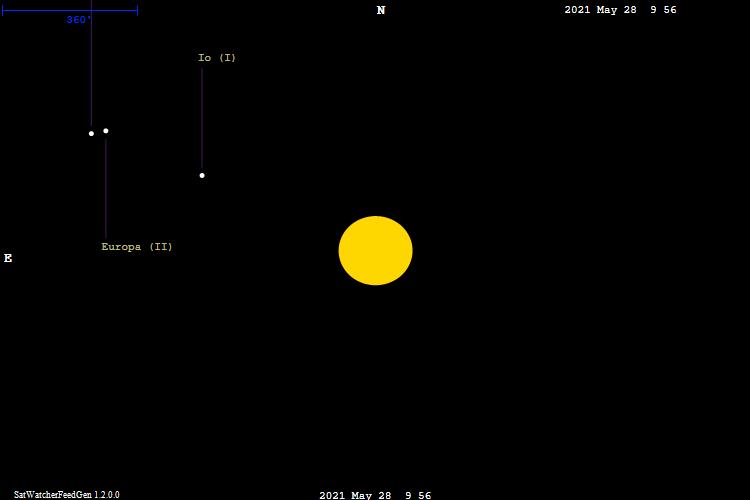Screen dimensions: 750x500
Task: Click the yellow Jupiter disk
Action: 375,251
